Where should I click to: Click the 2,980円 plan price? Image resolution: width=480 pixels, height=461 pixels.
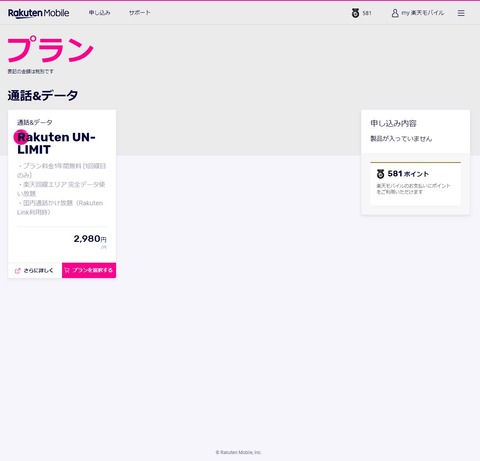90,239
